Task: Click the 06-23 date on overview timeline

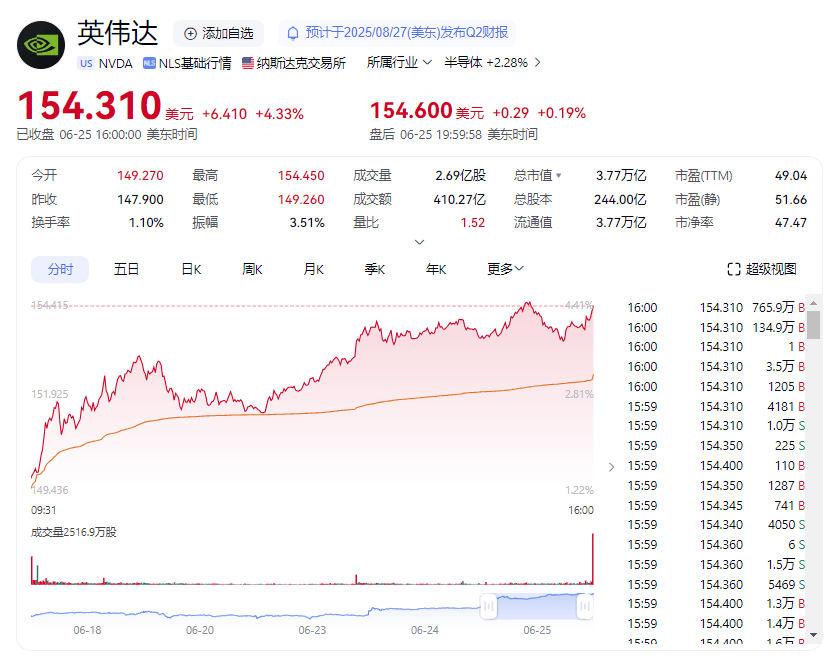Action: [312, 630]
